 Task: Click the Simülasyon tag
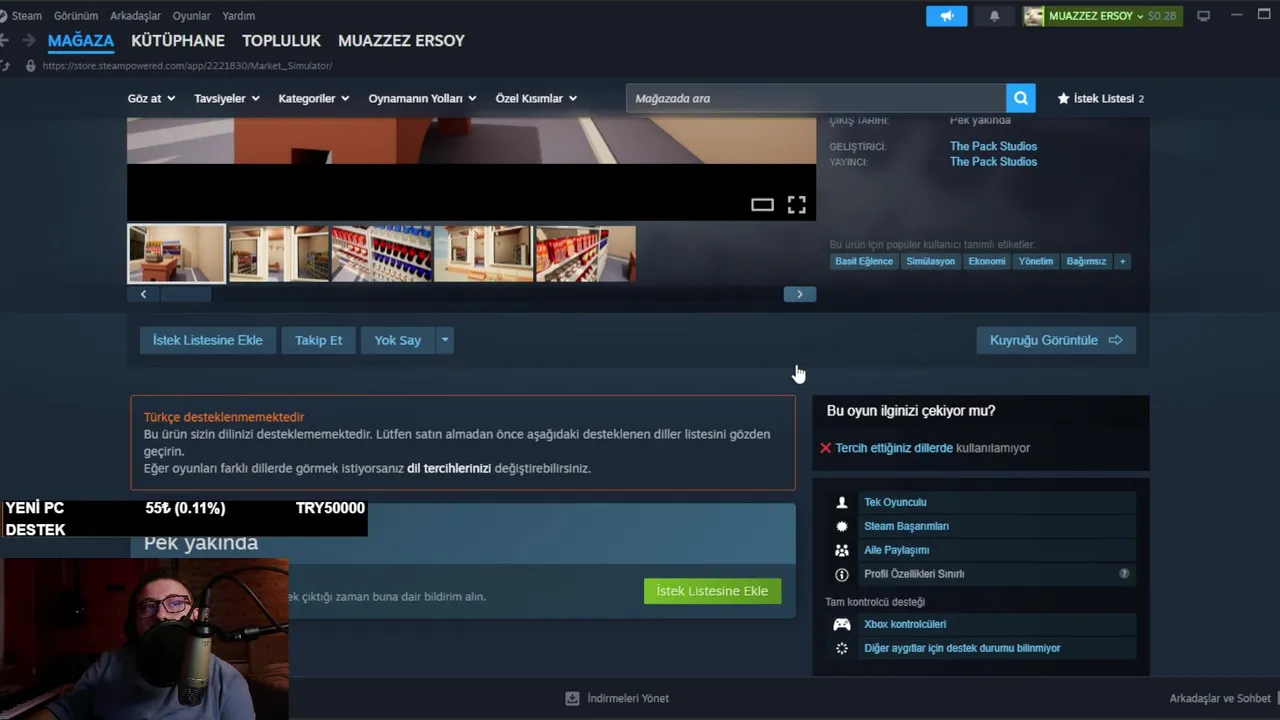[x=930, y=261]
